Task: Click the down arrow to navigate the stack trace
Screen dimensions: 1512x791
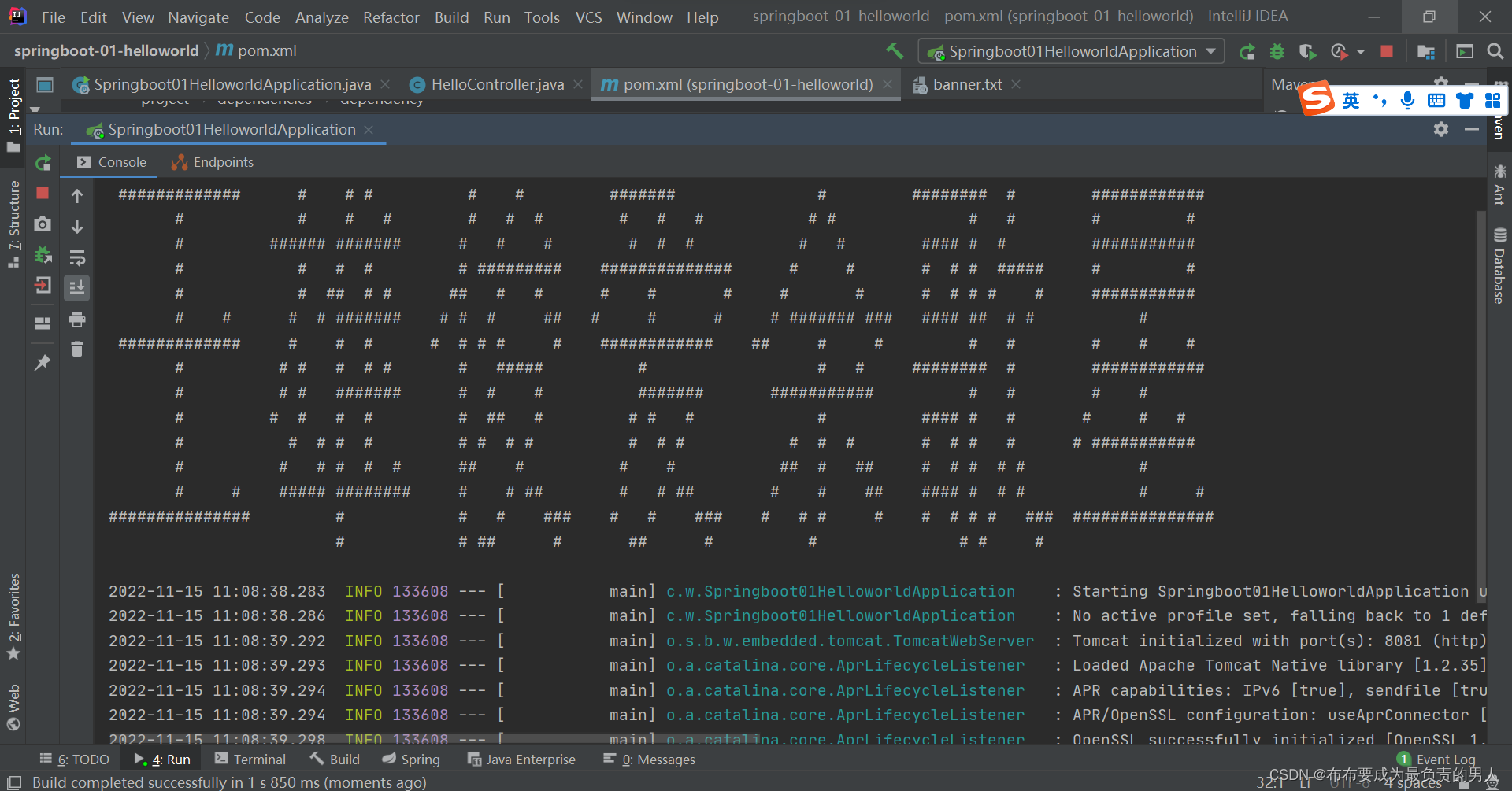Action: (77, 227)
